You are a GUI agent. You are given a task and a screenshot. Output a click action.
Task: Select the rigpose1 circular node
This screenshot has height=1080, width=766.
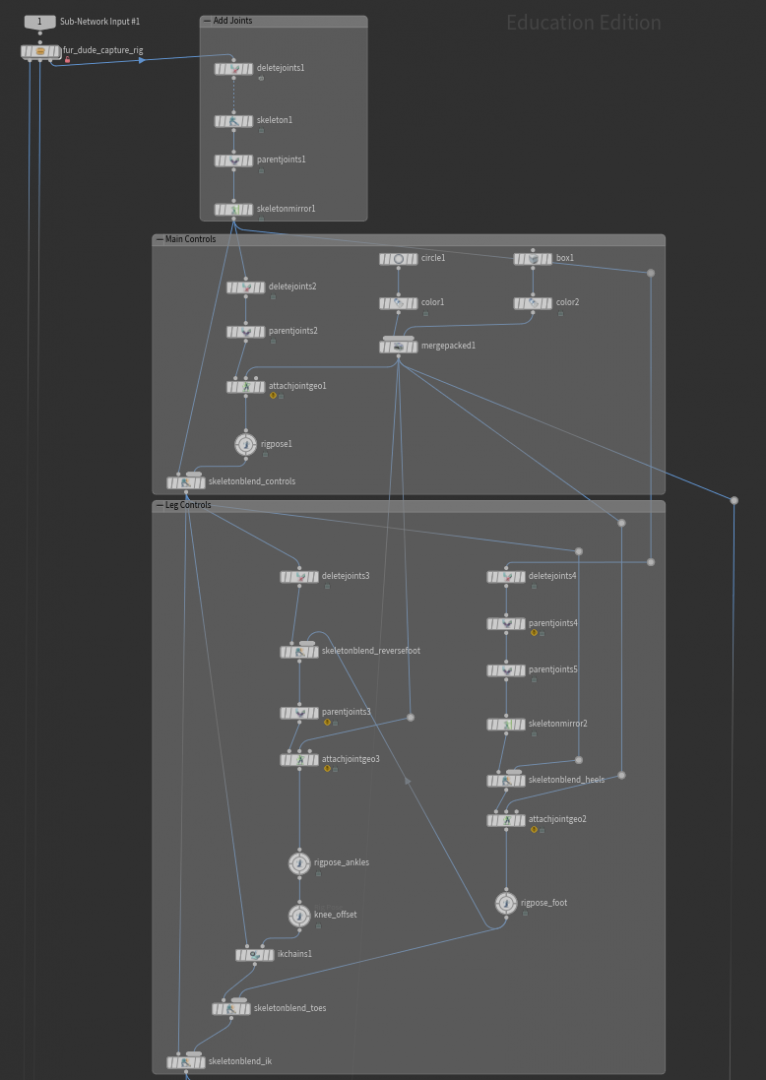(x=245, y=445)
